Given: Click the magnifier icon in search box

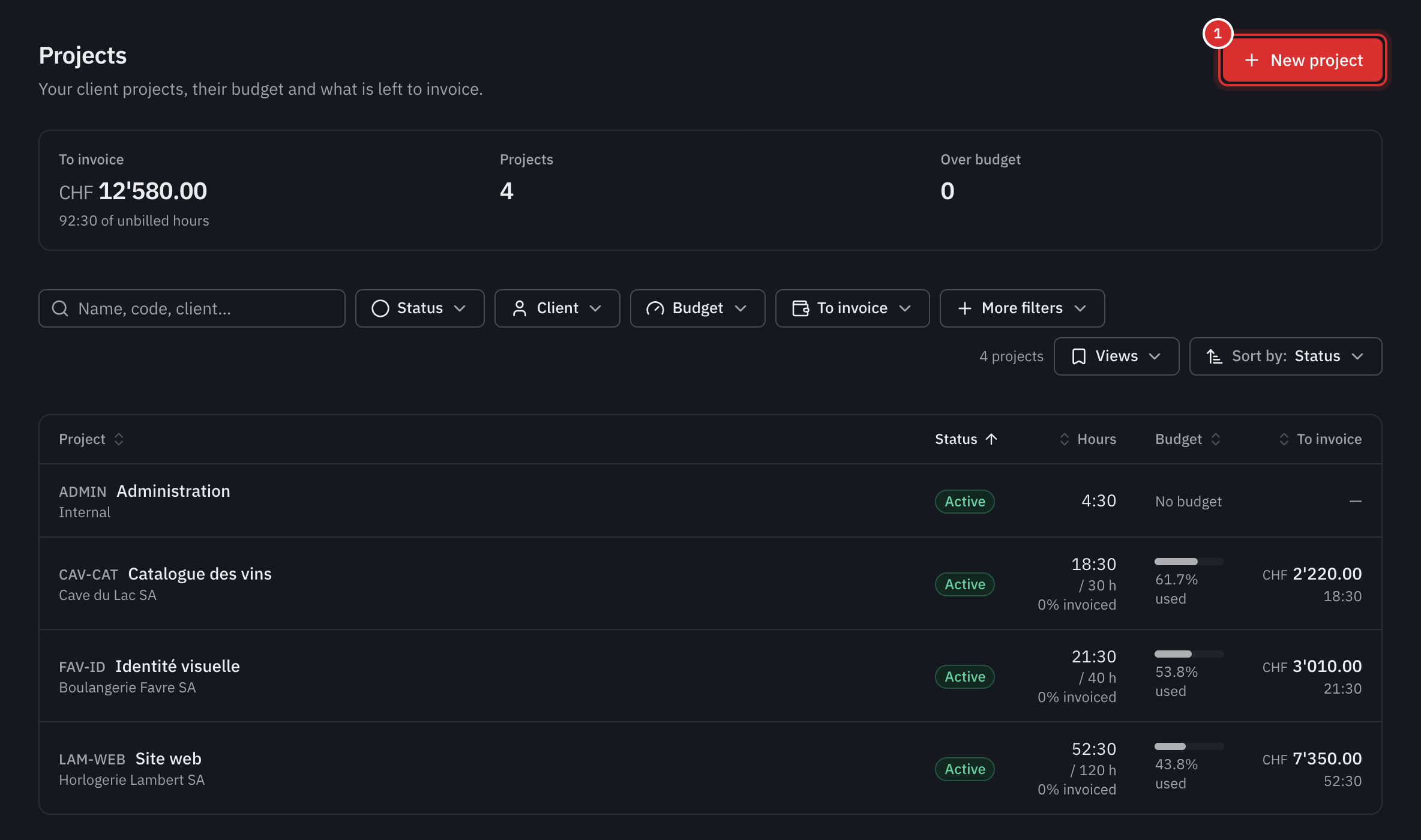Looking at the screenshot, I should [x=60, y=308].
